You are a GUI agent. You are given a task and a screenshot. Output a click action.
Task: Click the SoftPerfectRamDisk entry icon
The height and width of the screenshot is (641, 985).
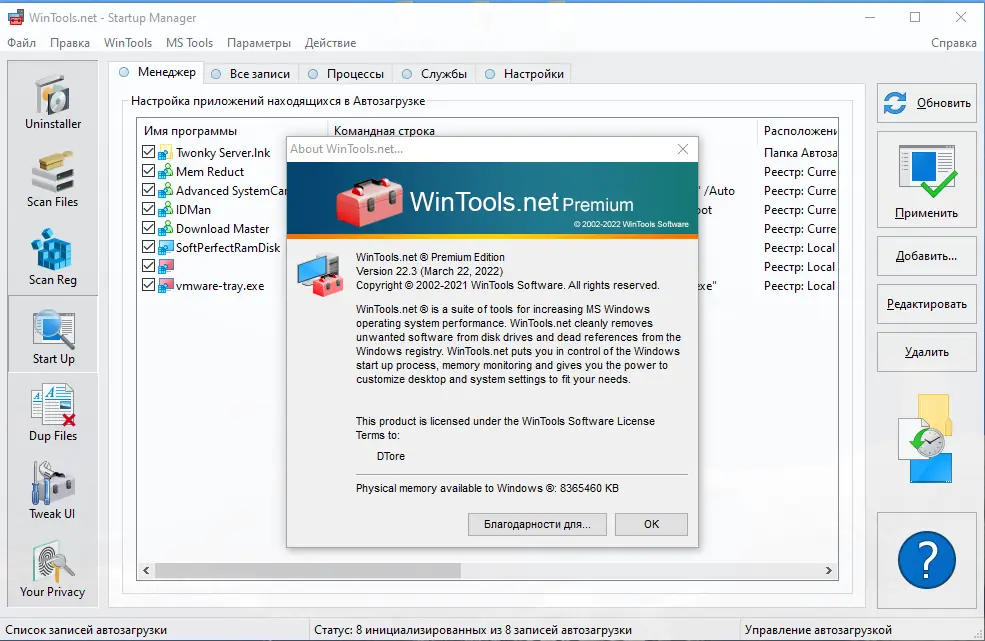click(165, 248)
